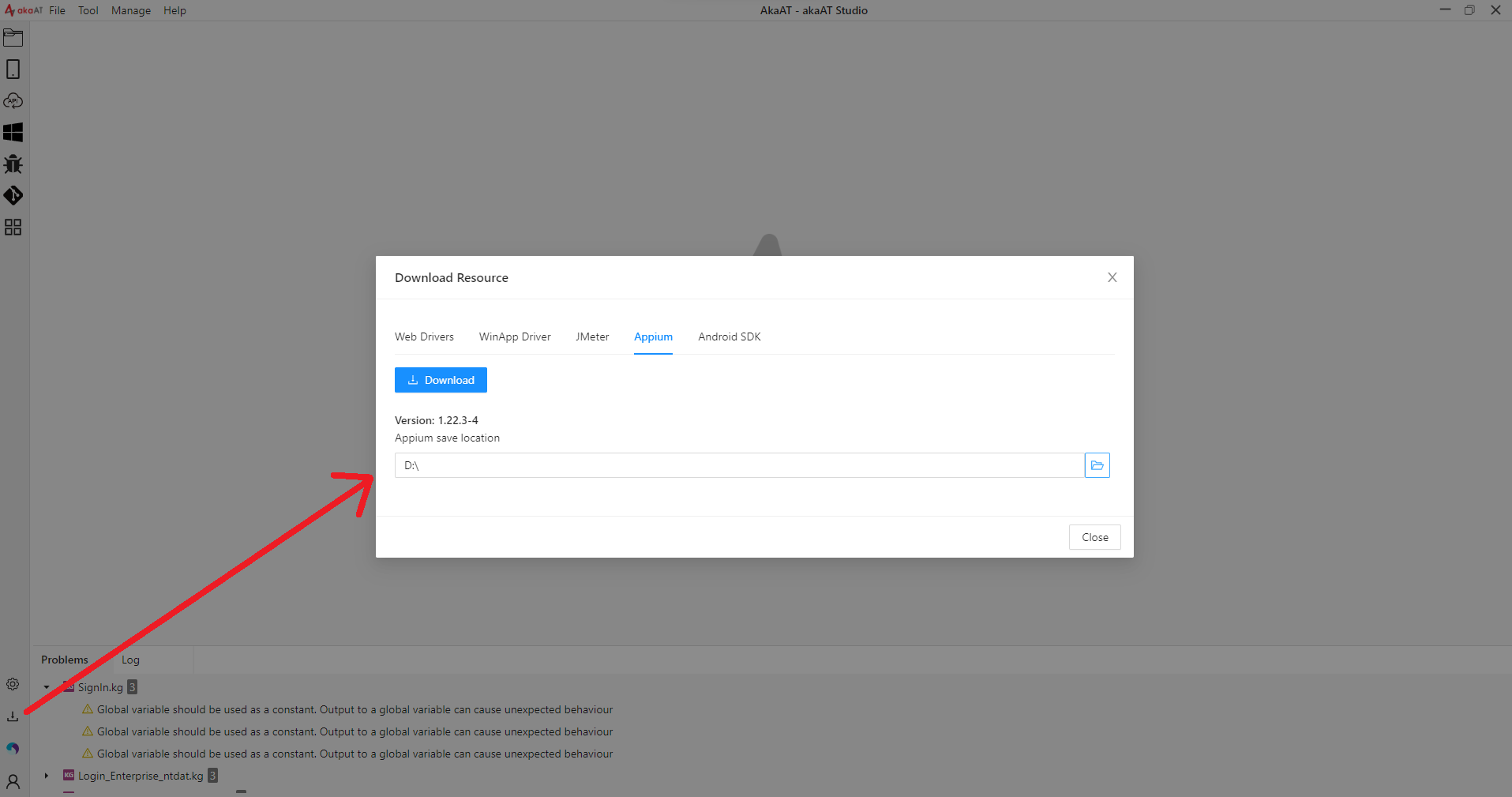Click the download resource icon in sidebar
The image size is (1512, 797).
click(x=13, y=716)
